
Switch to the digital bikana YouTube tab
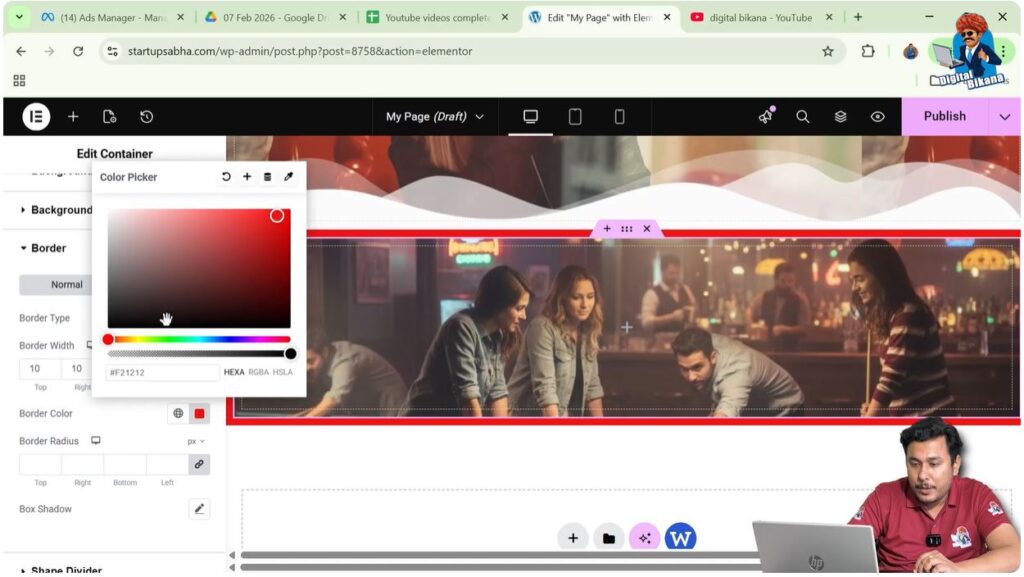tap(759, 17)
